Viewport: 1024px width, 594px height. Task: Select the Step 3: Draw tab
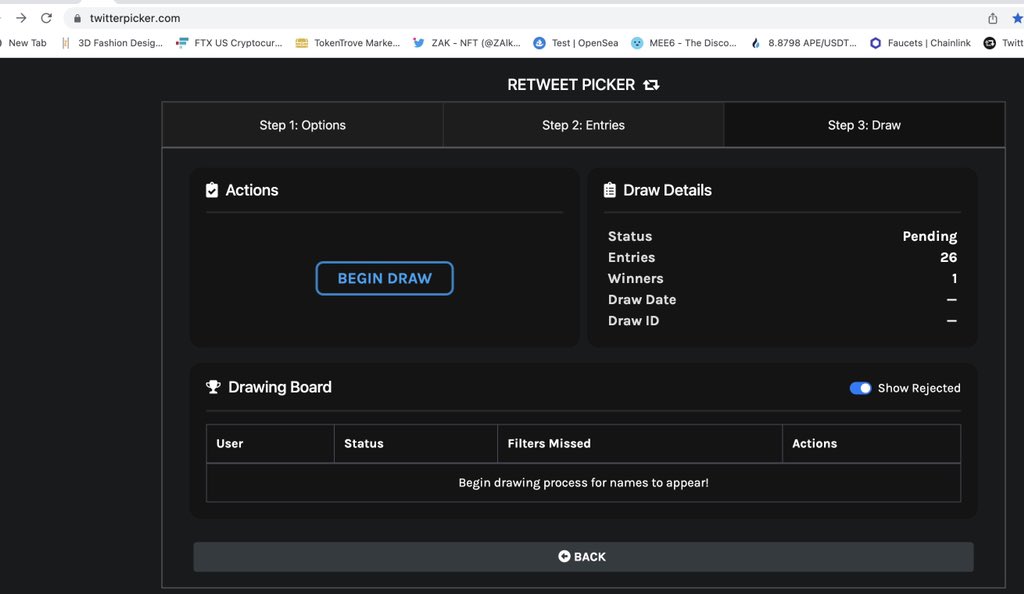pos(864,125)
